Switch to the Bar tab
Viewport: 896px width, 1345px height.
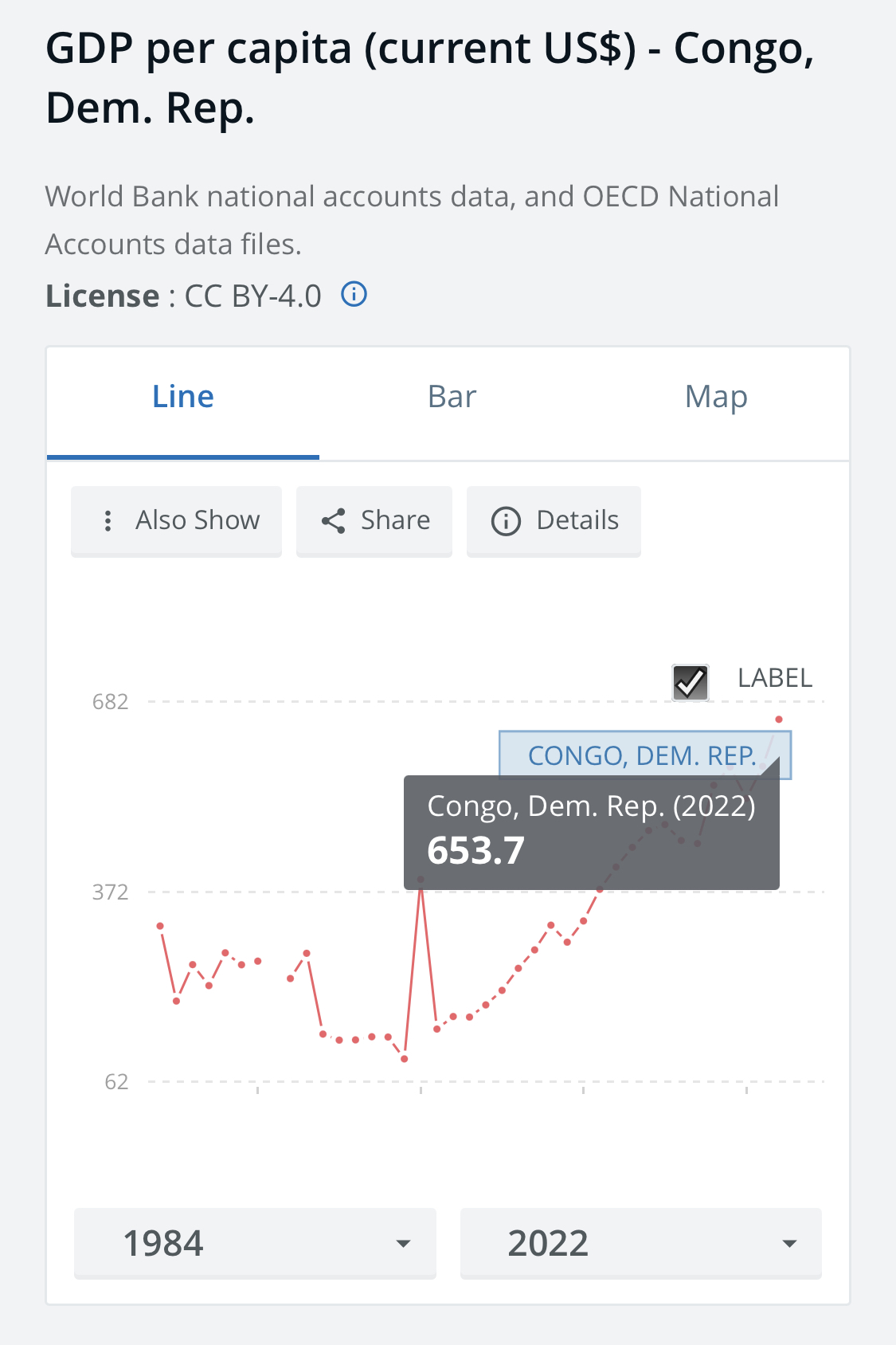[452, 397]
